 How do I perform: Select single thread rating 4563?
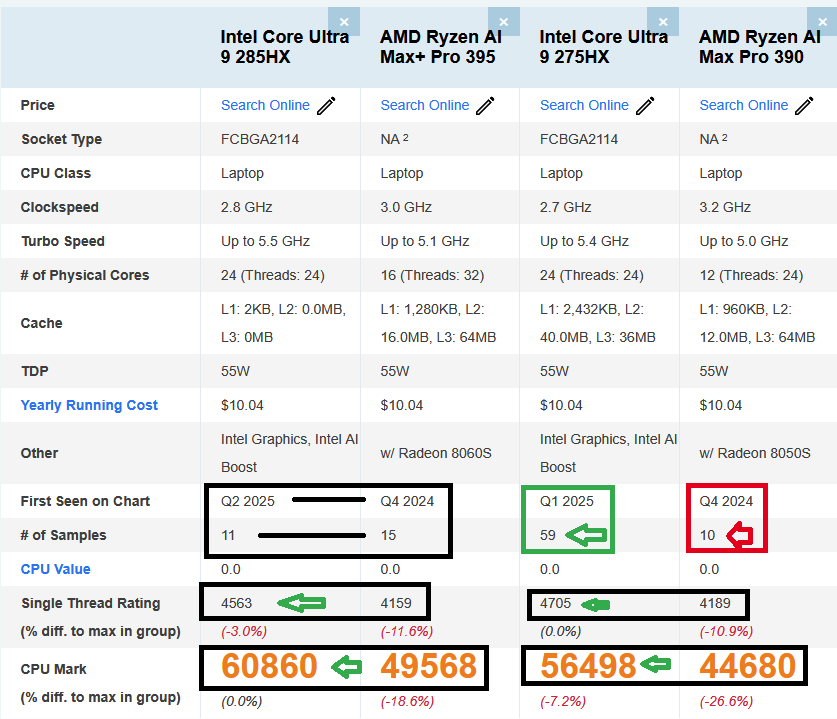click(x=236, y=603)
